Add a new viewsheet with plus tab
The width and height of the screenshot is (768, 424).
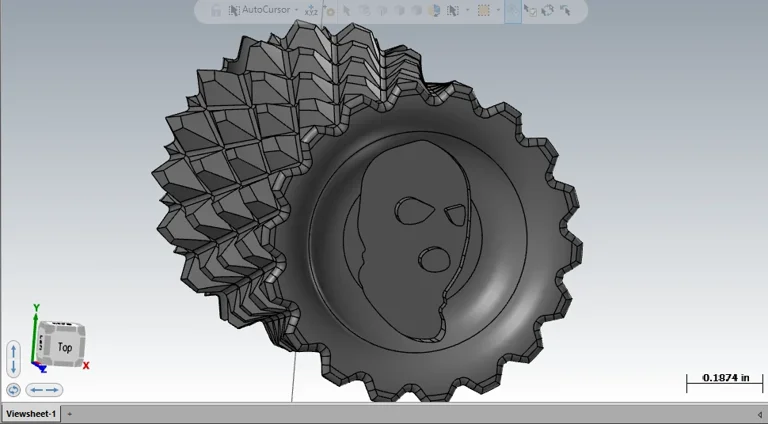coord(70,414)
